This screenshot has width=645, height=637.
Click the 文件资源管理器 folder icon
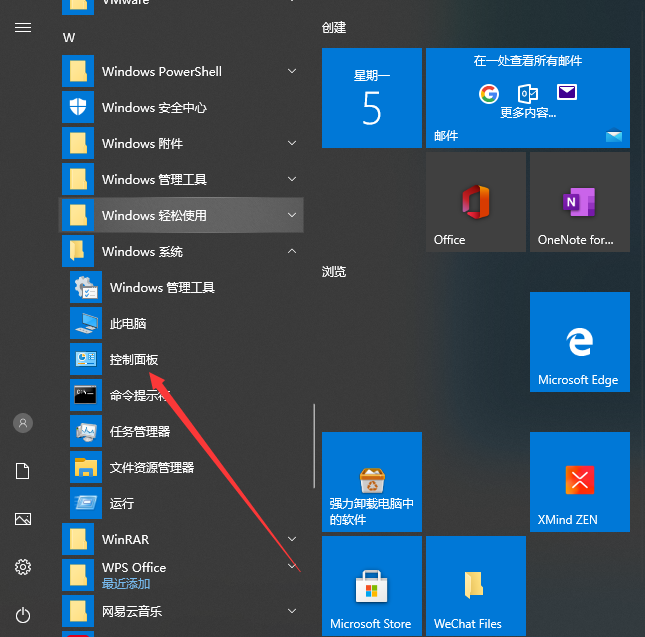[x=86, y=467]
